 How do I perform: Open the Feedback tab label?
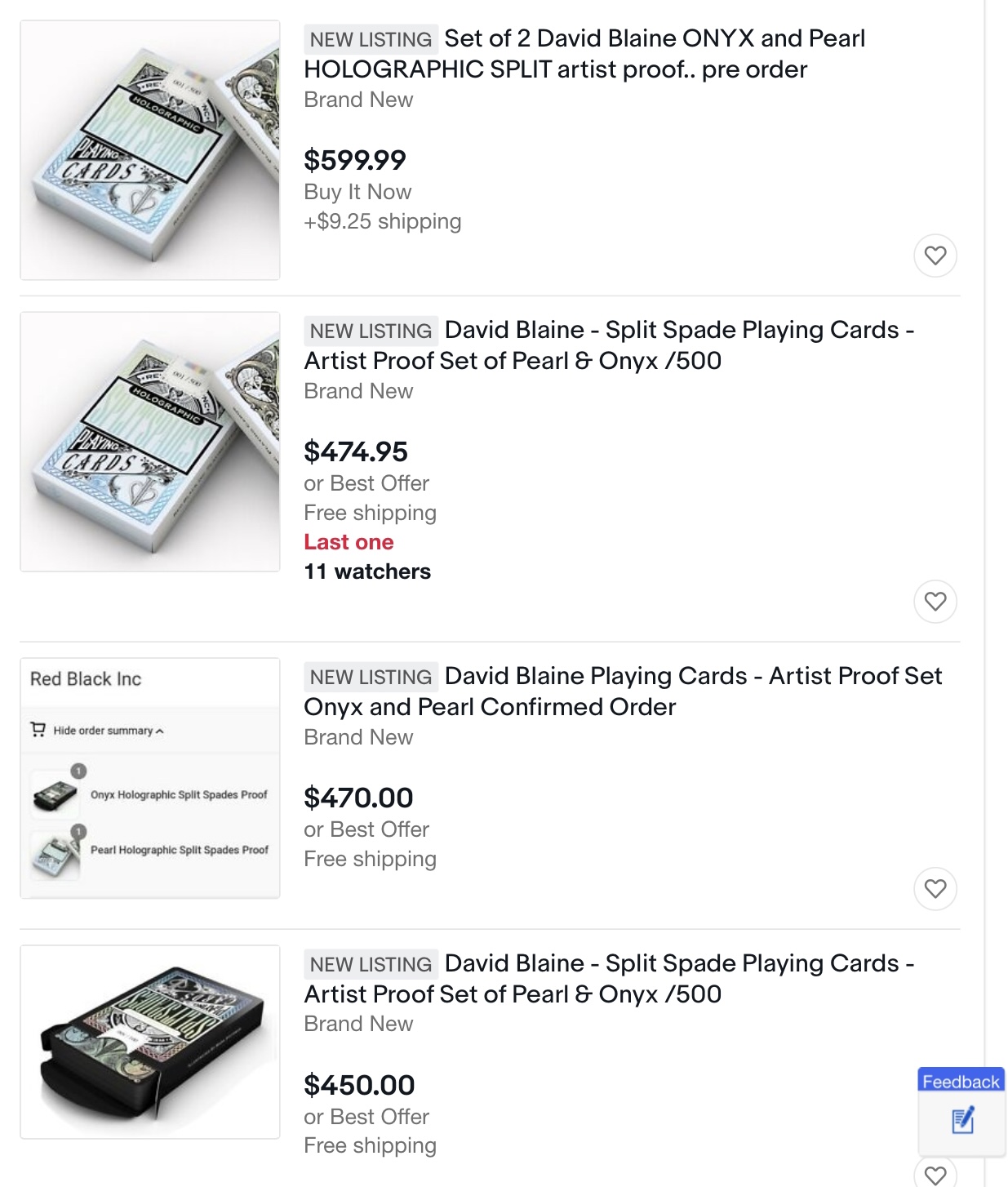pyautogui.click(x=961, y=1081)
